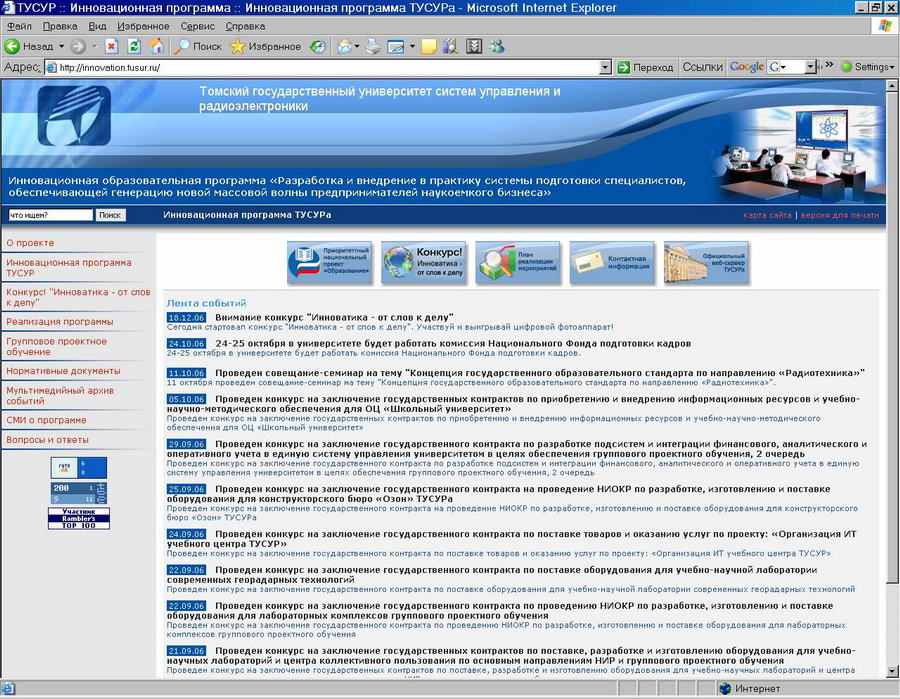Click the green Settings circle icon
This screenshot has height=699, width=900.
(x=846, y=67)
